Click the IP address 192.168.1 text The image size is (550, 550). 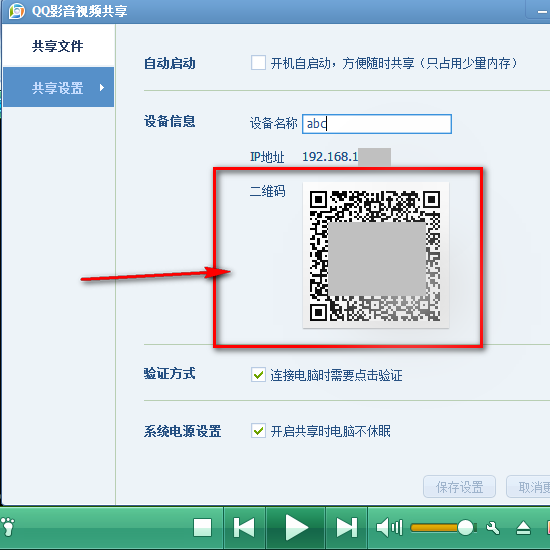(330, 157)
